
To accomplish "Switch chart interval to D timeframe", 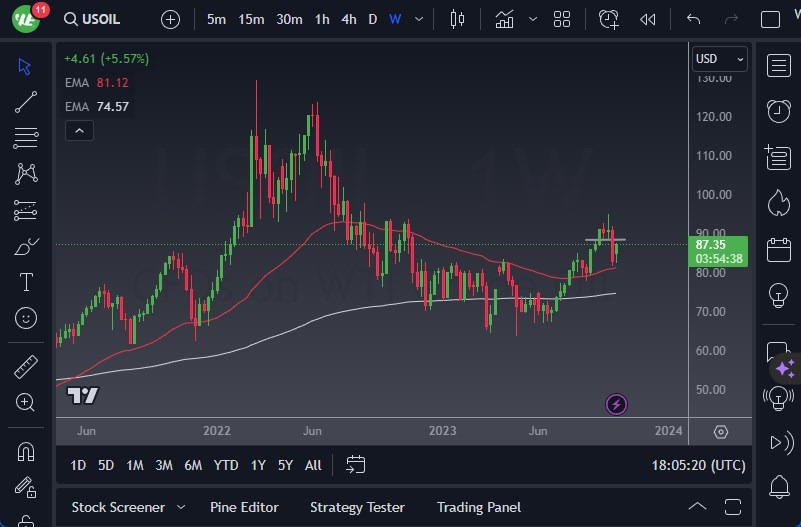I will (372, 19).
